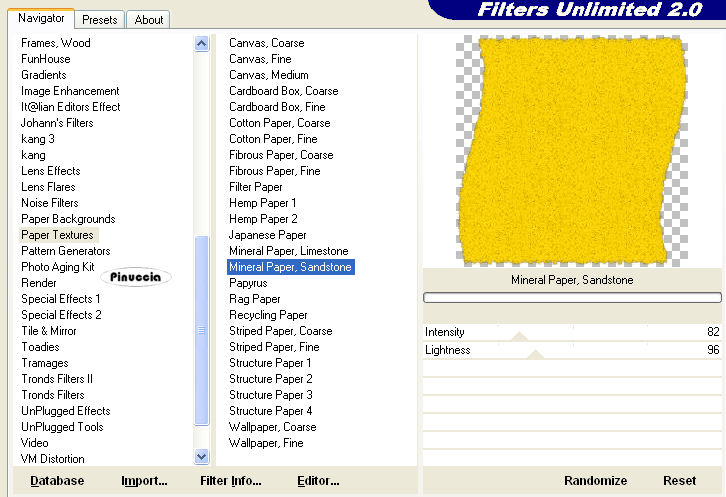Choose the Hemp Paper 2 filter
Screen dimensions: 726x497
point(263,219)
